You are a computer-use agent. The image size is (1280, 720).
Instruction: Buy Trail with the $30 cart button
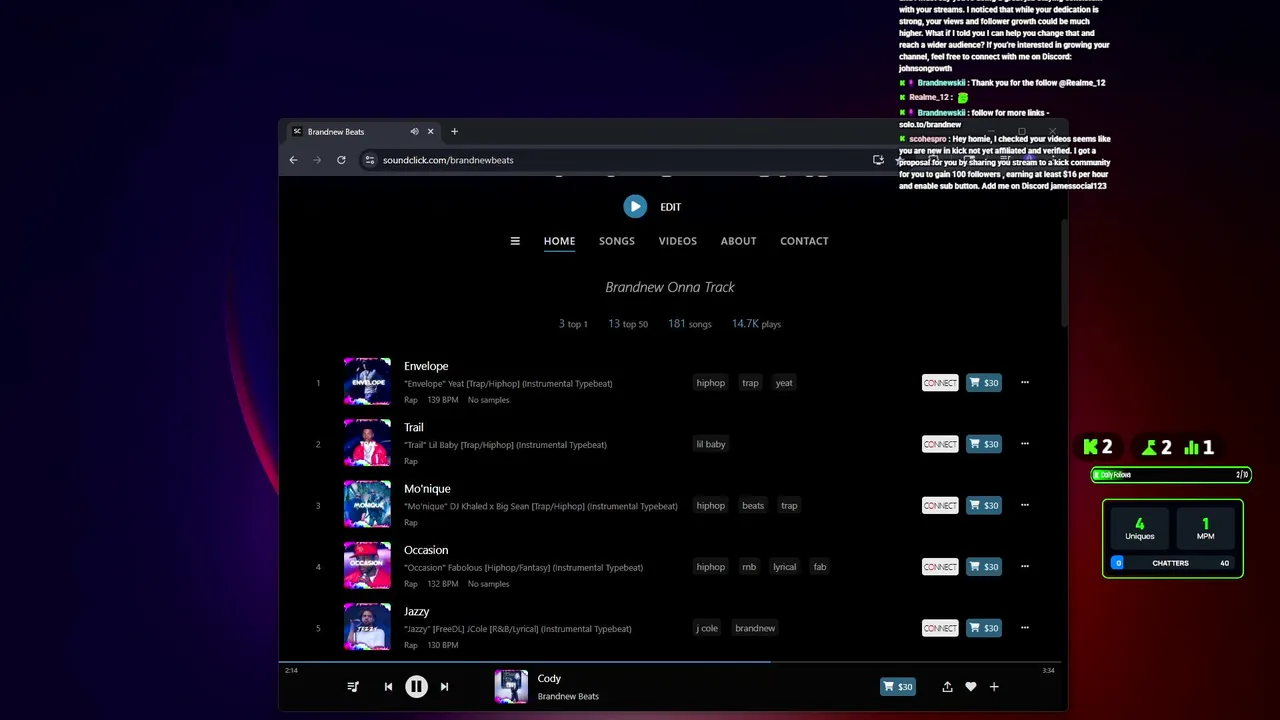coord(984,444)
